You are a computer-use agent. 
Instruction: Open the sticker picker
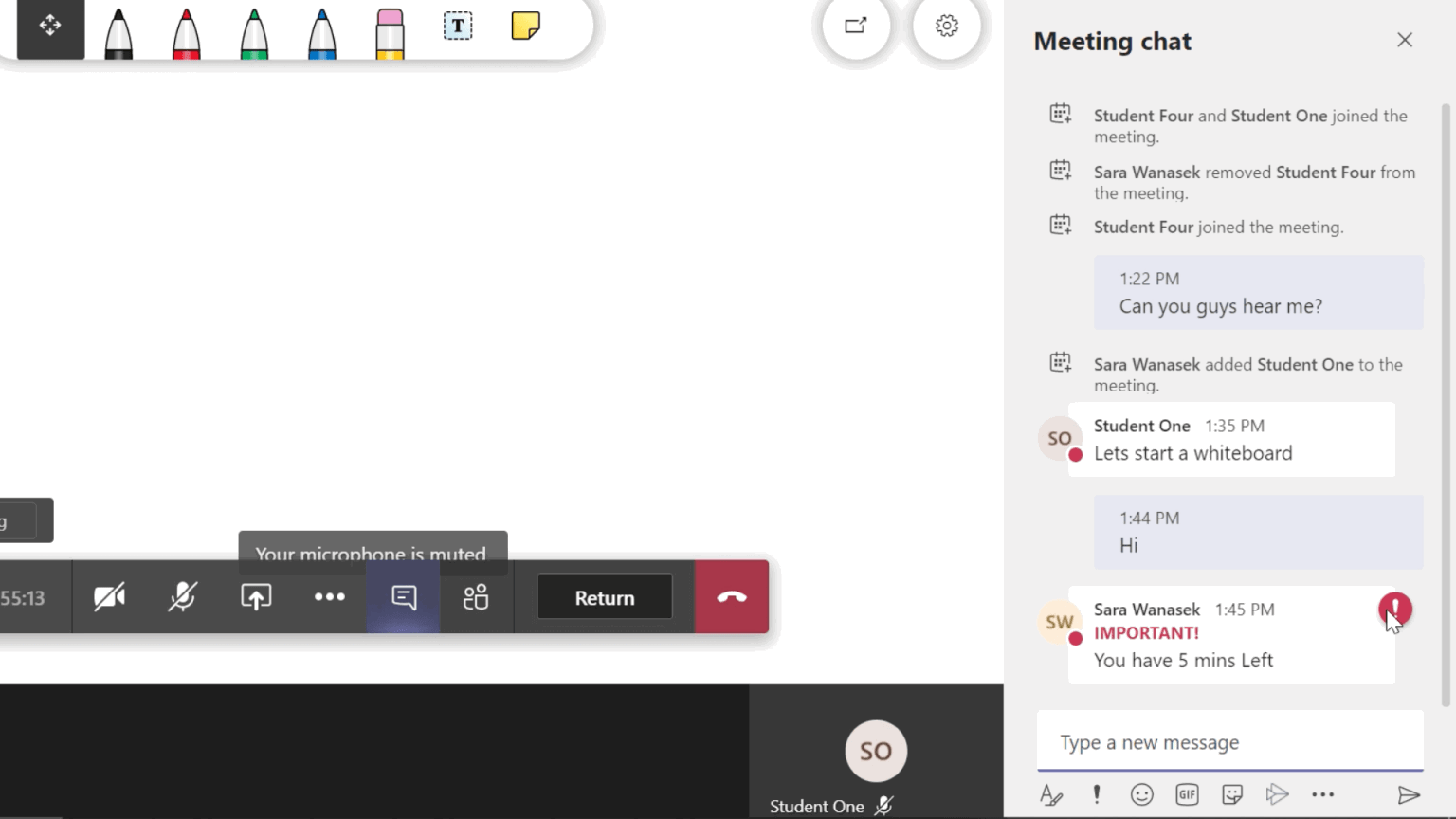(1232, 794)
